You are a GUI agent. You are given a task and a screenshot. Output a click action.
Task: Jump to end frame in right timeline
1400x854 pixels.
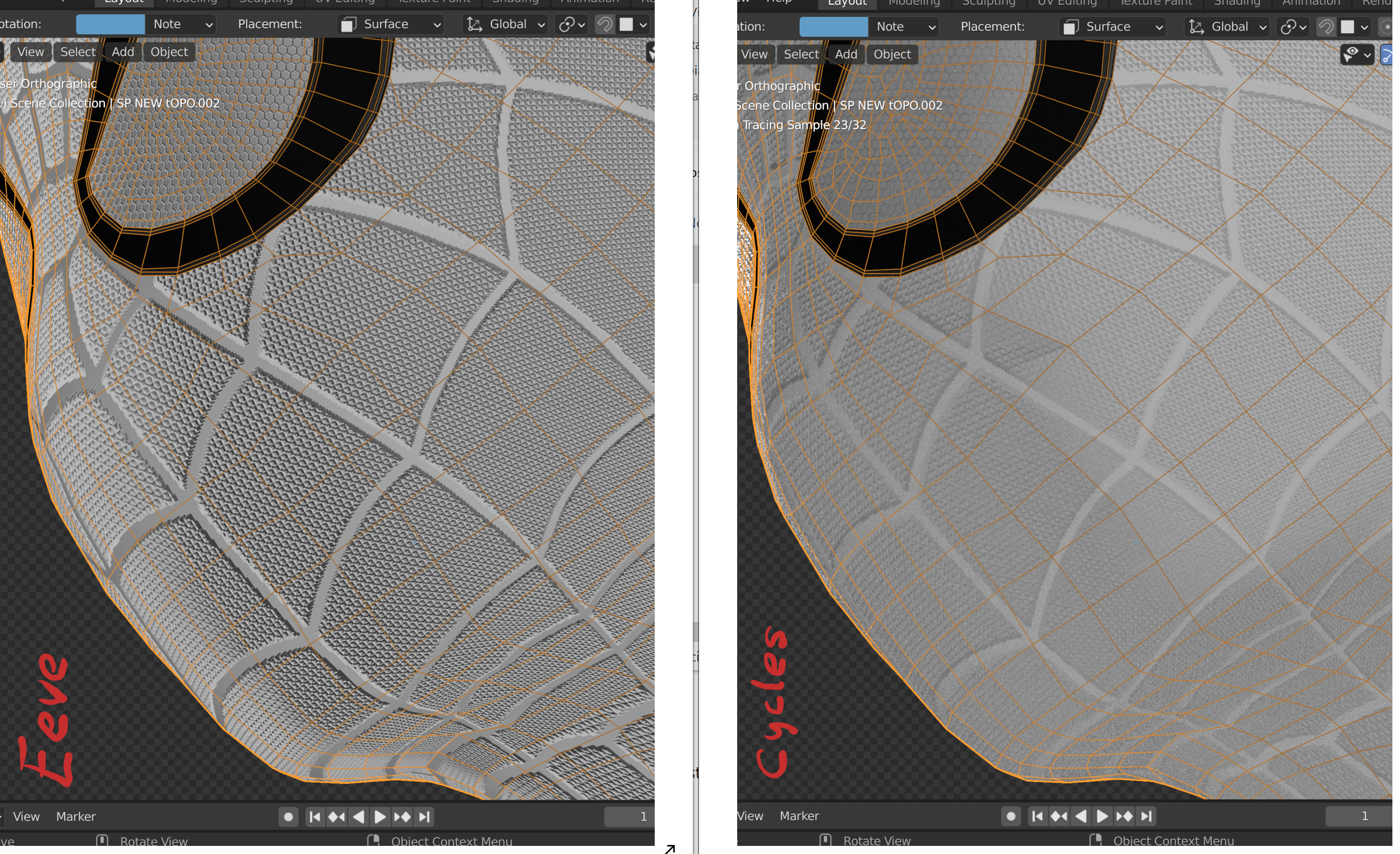(1146, 816)
